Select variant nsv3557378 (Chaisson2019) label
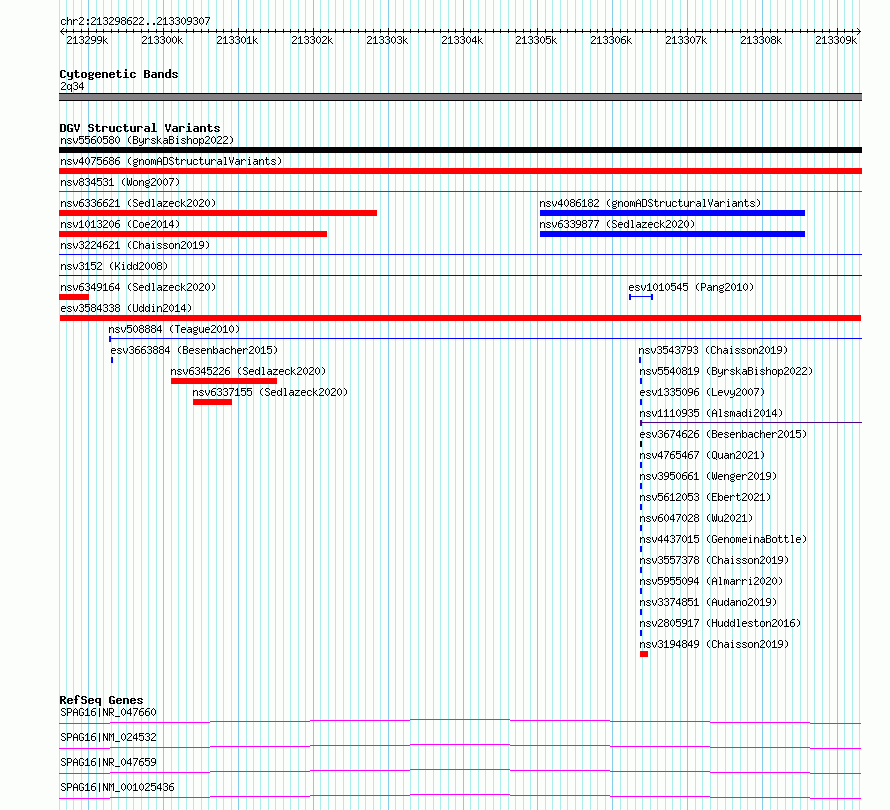Screen dimensions: 890x810 coord(714,560)
